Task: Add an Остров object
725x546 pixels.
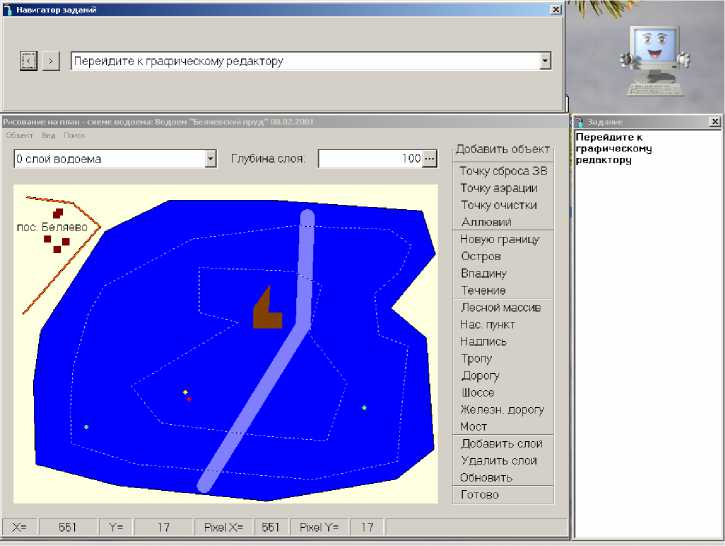Action: 481,256
